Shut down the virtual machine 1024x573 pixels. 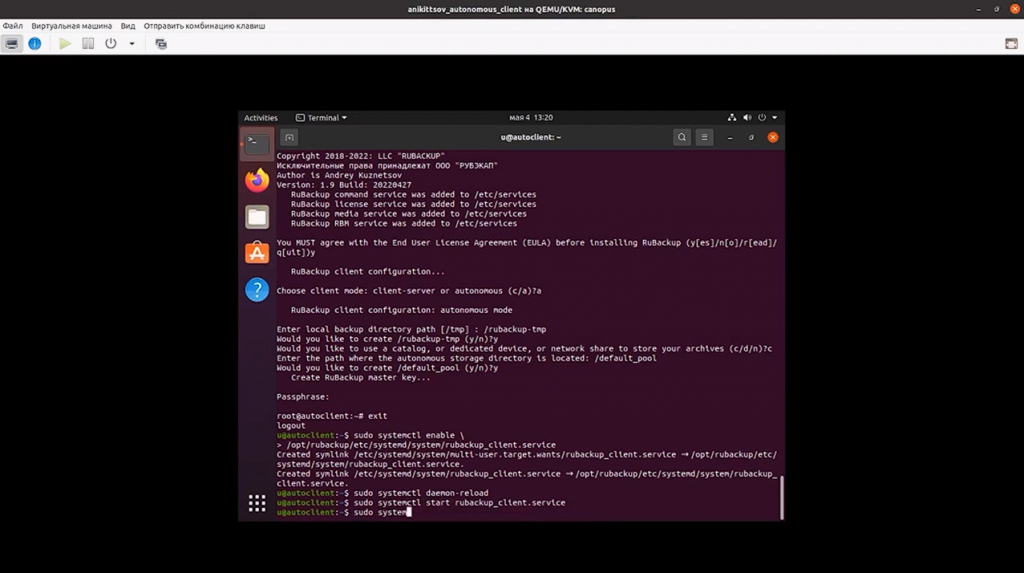pyautogui.click(x=111, y=44)
